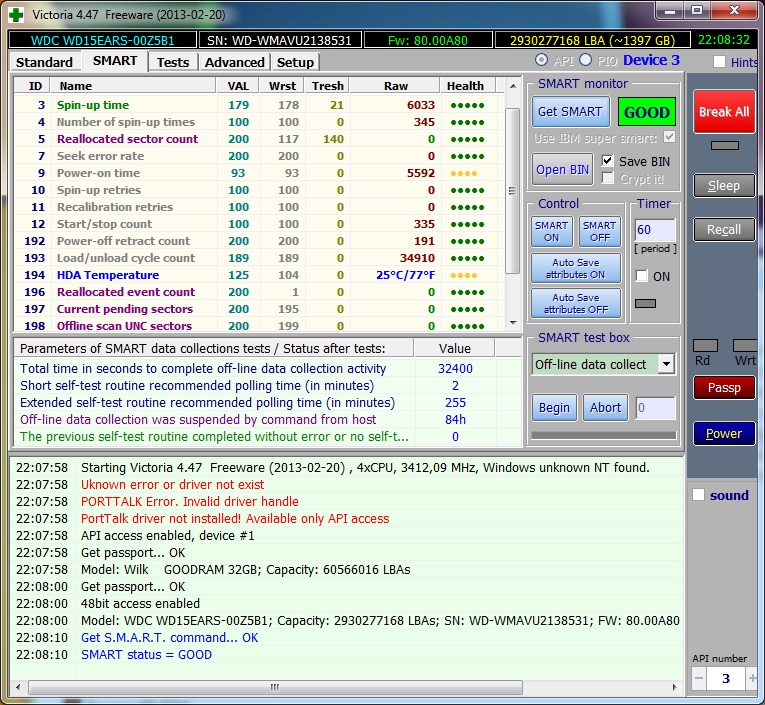Enable the sound checkbox
This screenshot has height=705, width=765.
click(x=699, y=495)
